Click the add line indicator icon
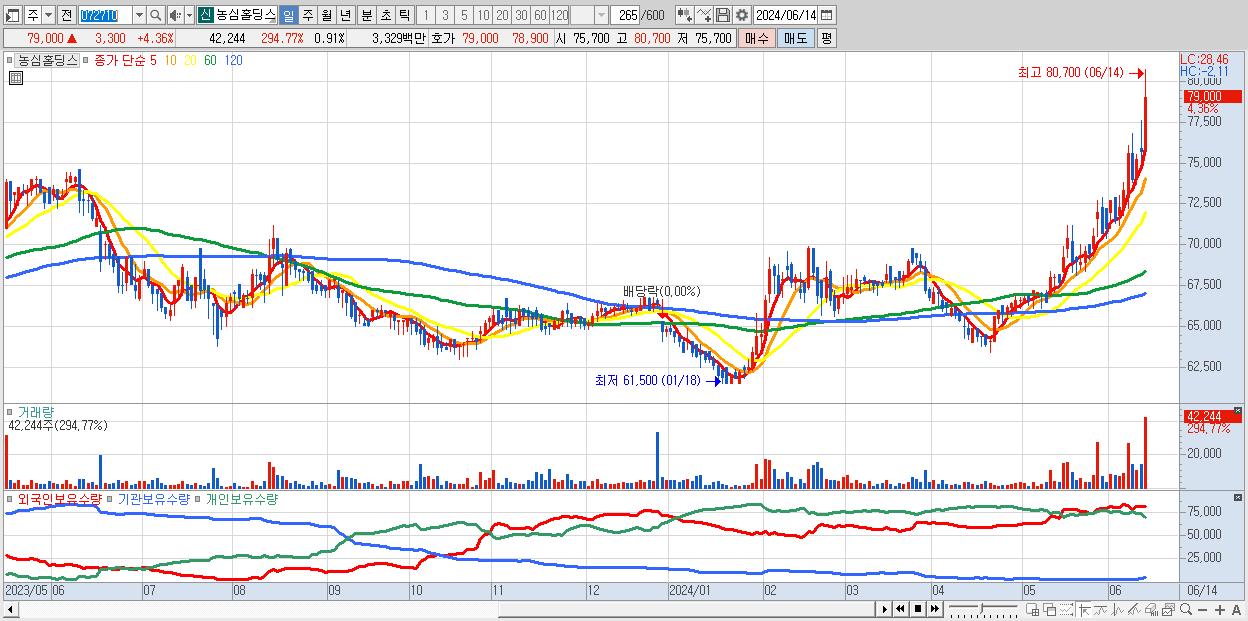The width and height of the screenshot is (1248, 621). coord(703,16)
